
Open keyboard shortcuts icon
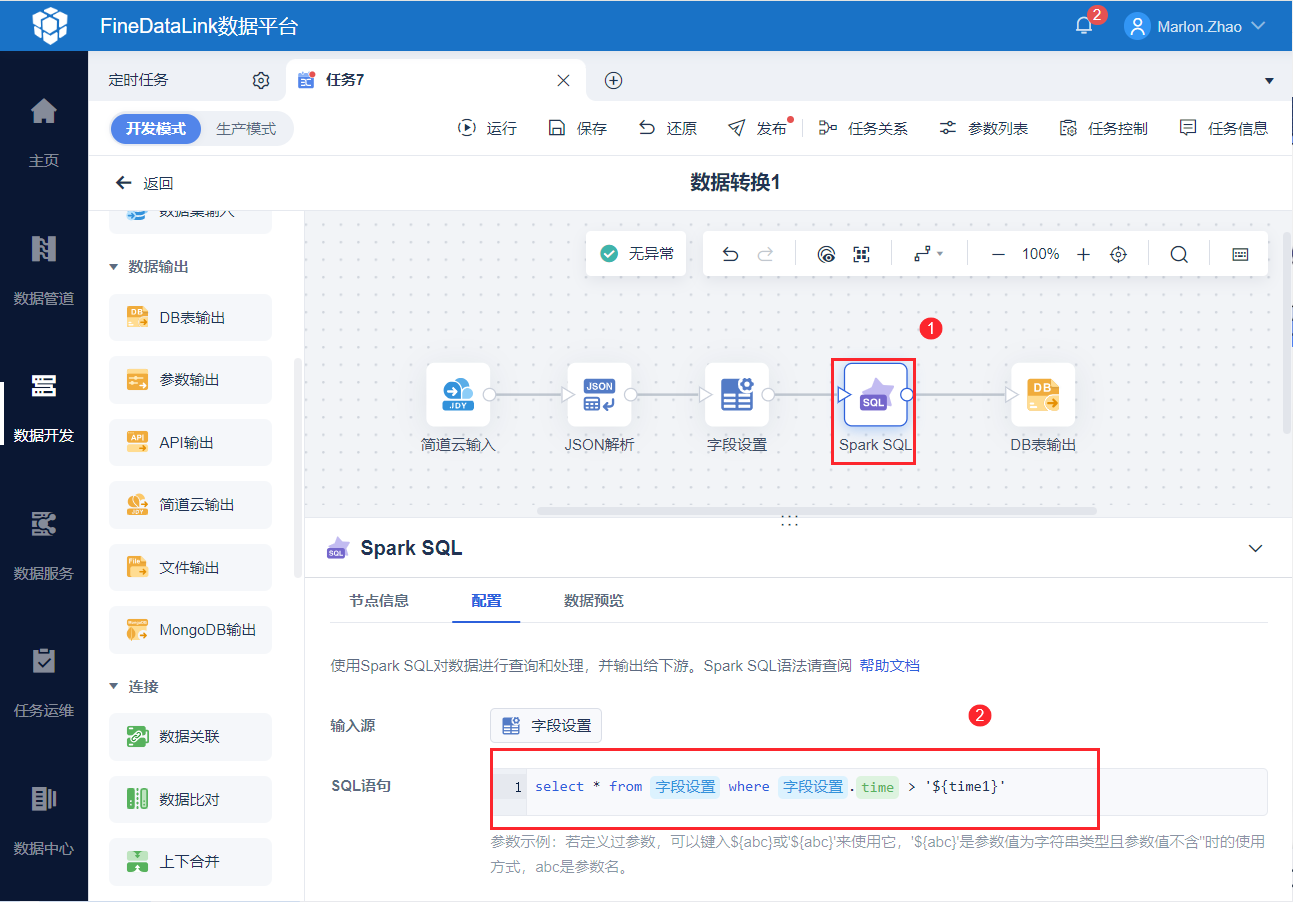[1241, 254]
